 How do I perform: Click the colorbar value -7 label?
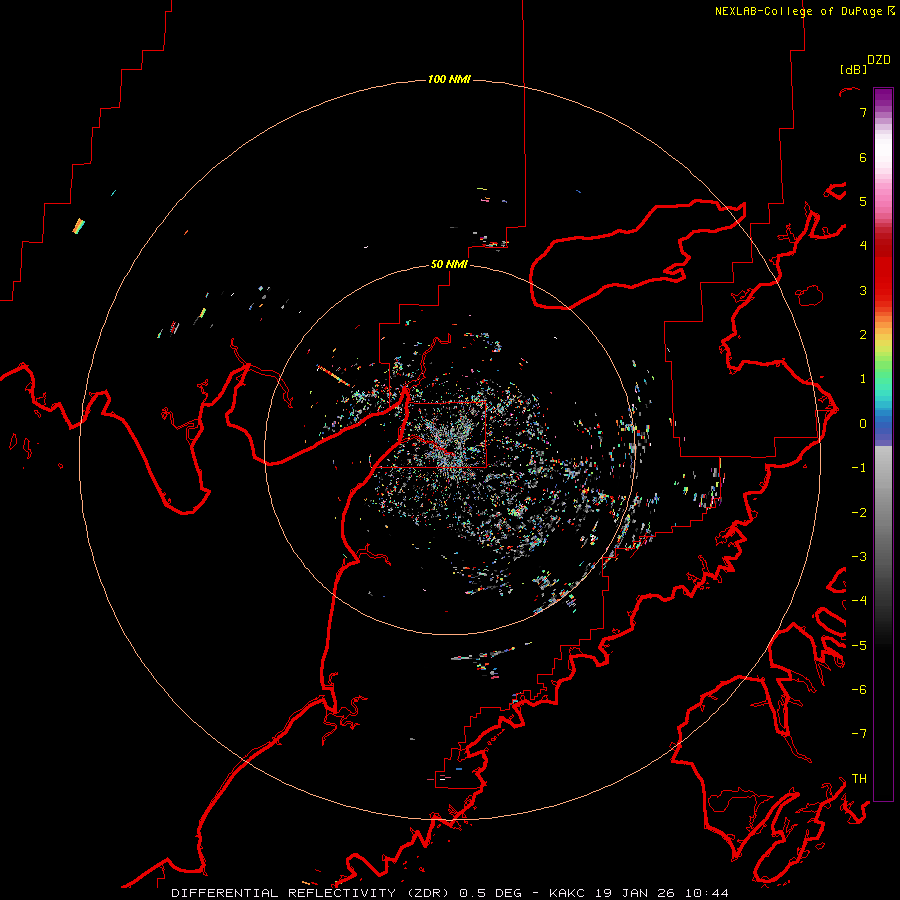click(x=859, y=734)
